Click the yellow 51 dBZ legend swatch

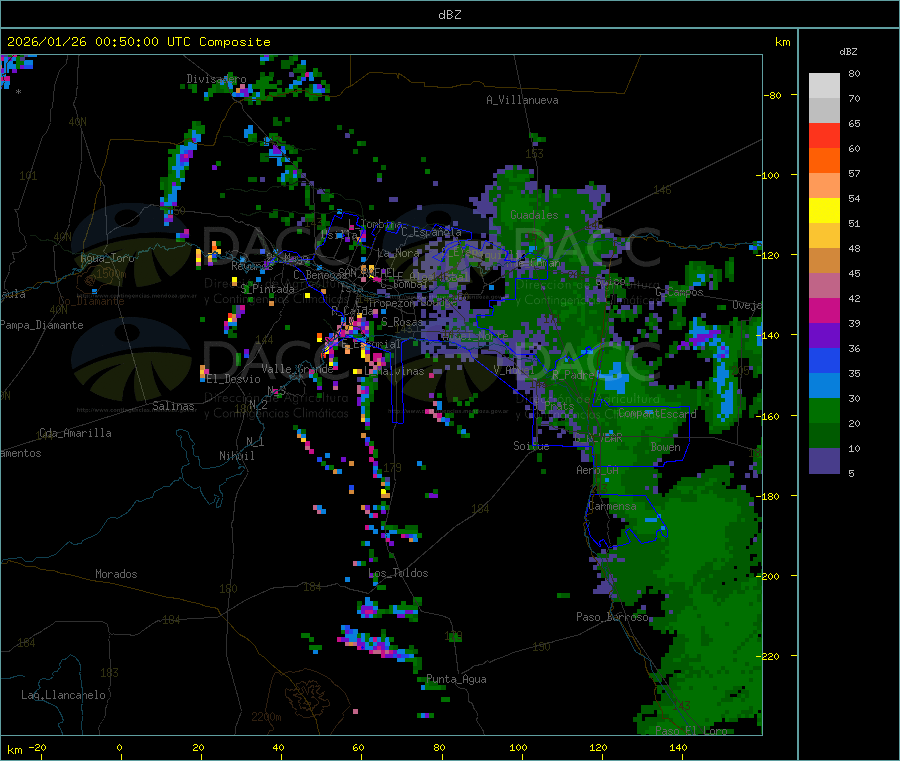coord(824,211)
